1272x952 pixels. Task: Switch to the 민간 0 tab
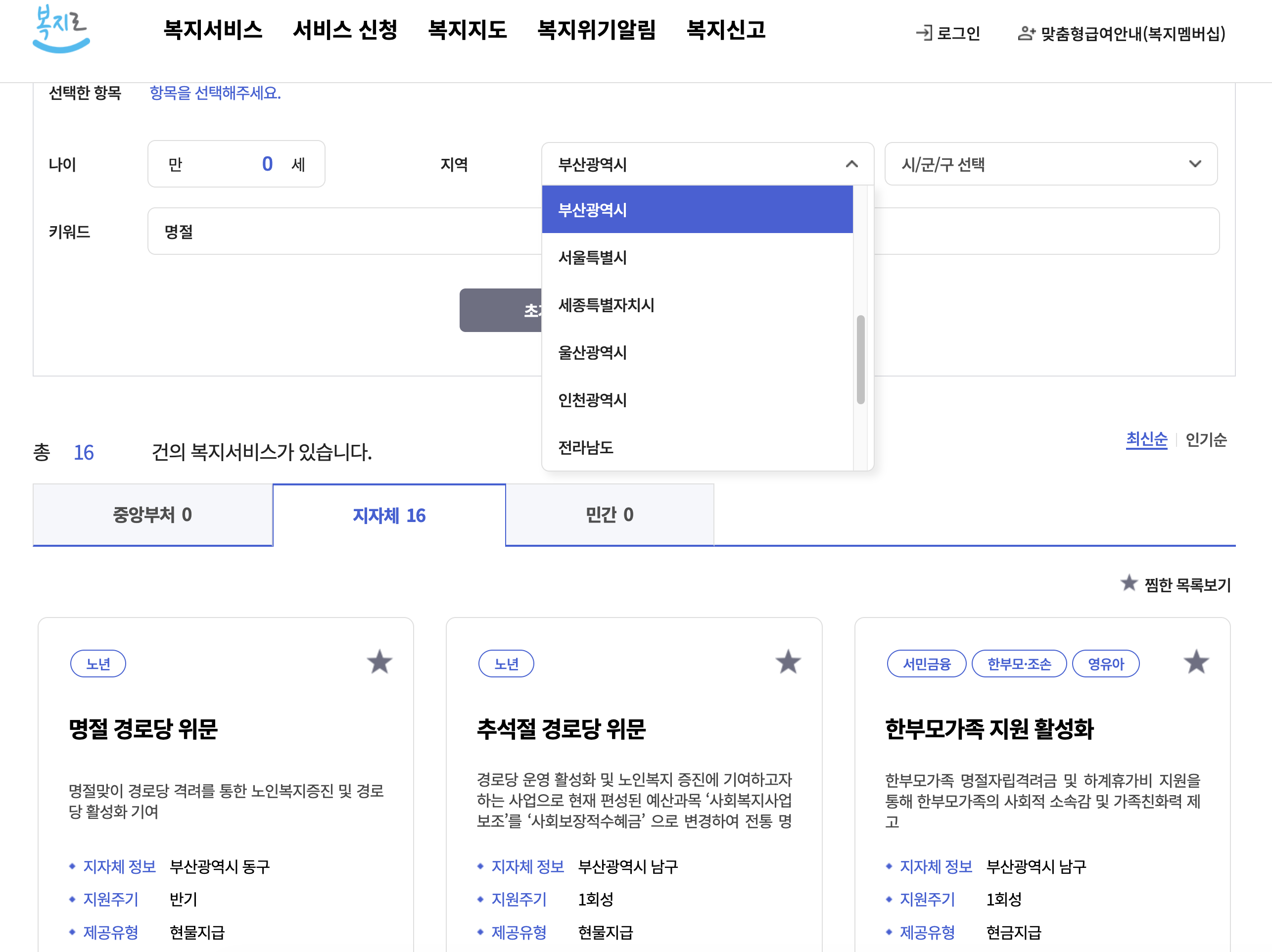(610, 514)
